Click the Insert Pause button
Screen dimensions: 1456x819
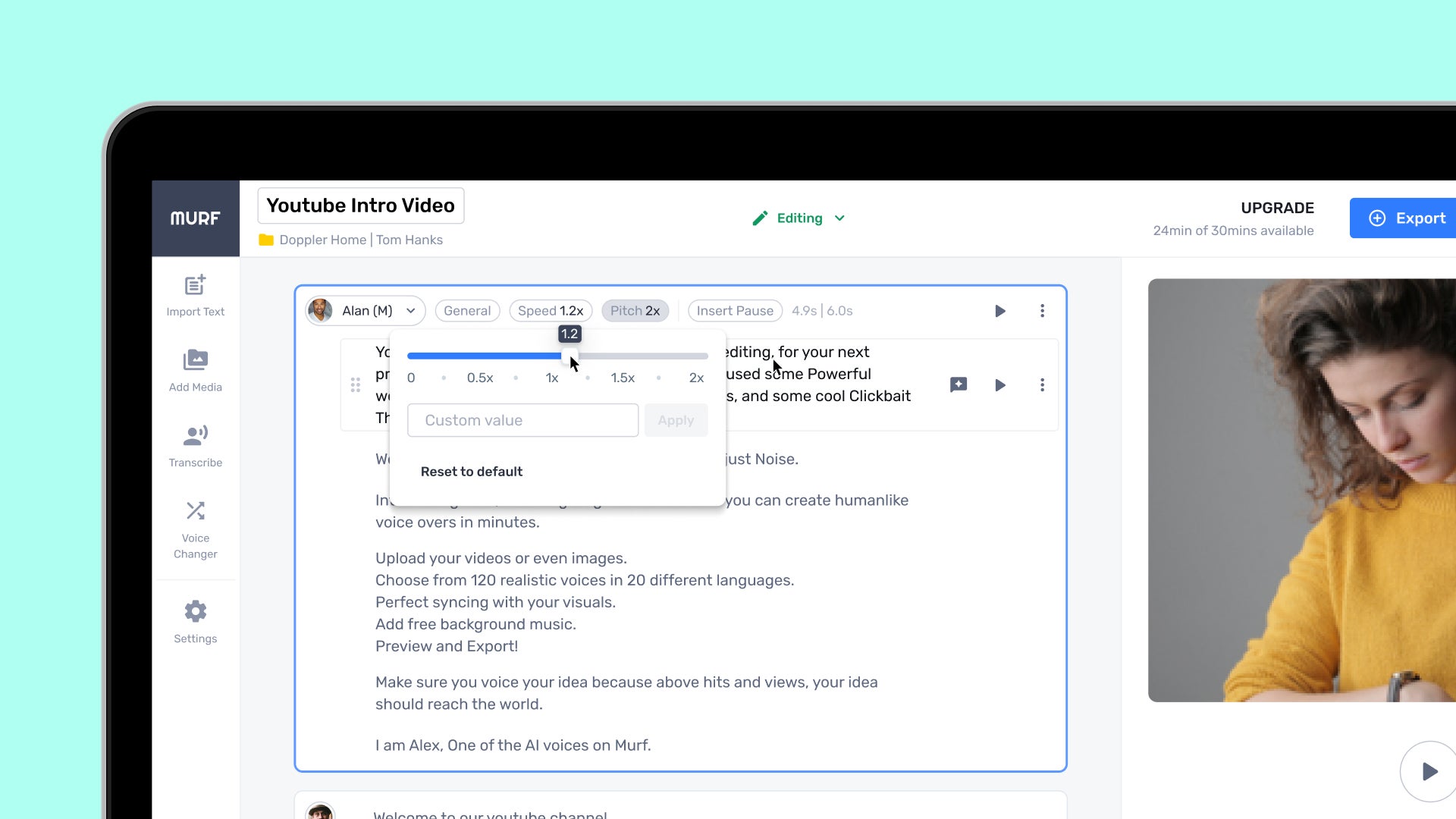tap(734, 310)
